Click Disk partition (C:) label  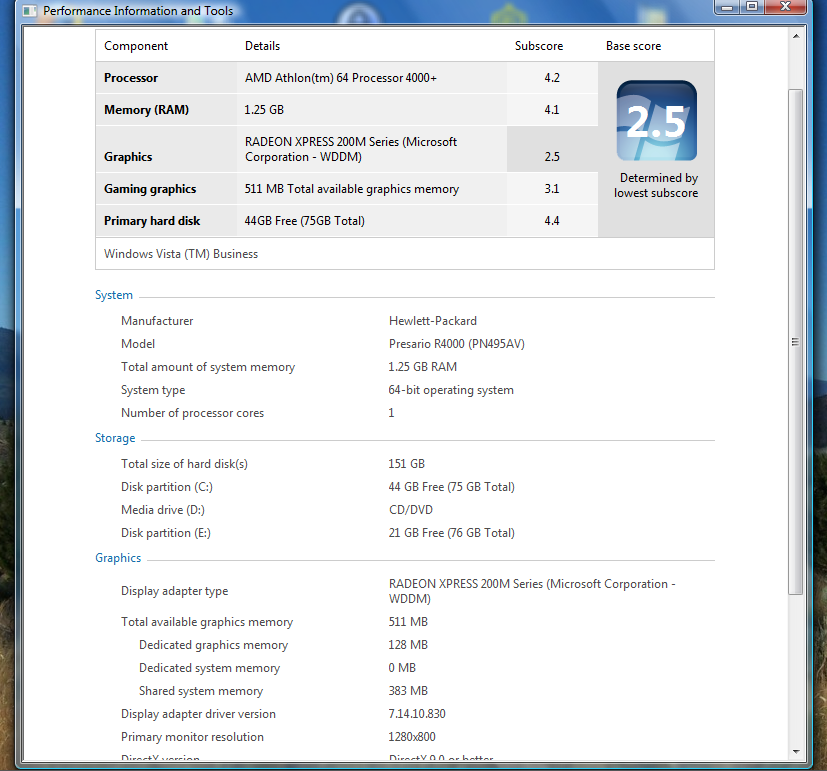click(x=167, y=487)
